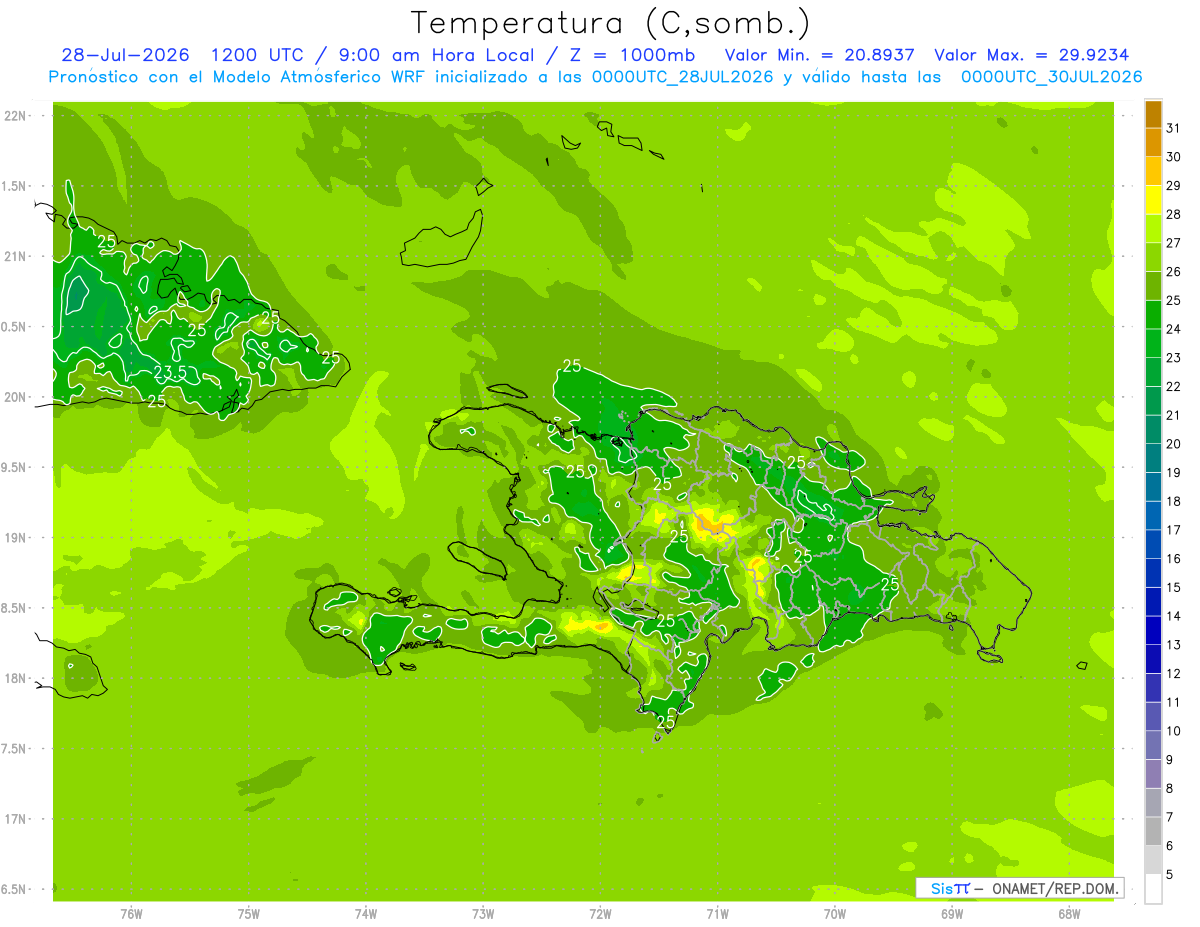Click the '26' colorbar scale label
This screenshot has height=927, width=1200.
(1174, 271)
